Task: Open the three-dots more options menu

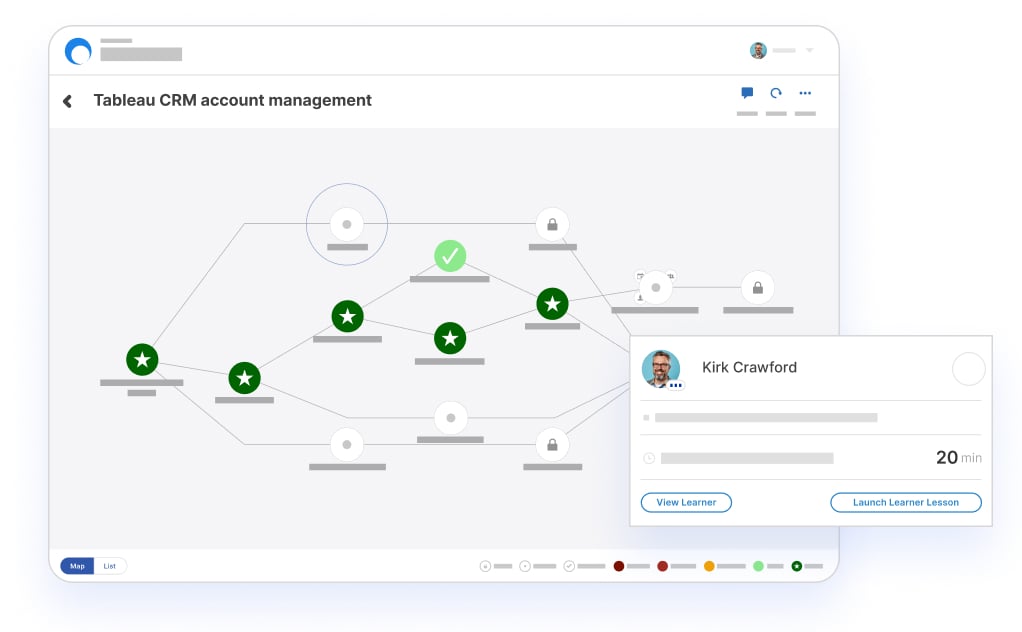Action: pyautogui.click(x=805, y=93)
